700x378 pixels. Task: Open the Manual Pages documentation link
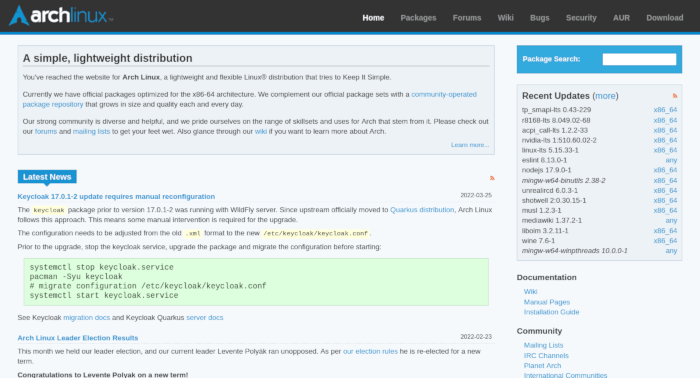[547, 302]
